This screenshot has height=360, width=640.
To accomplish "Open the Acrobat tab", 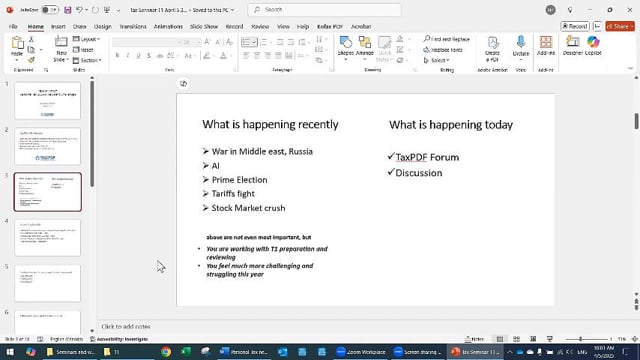I will pyautogui.click(x=361, y=27).
